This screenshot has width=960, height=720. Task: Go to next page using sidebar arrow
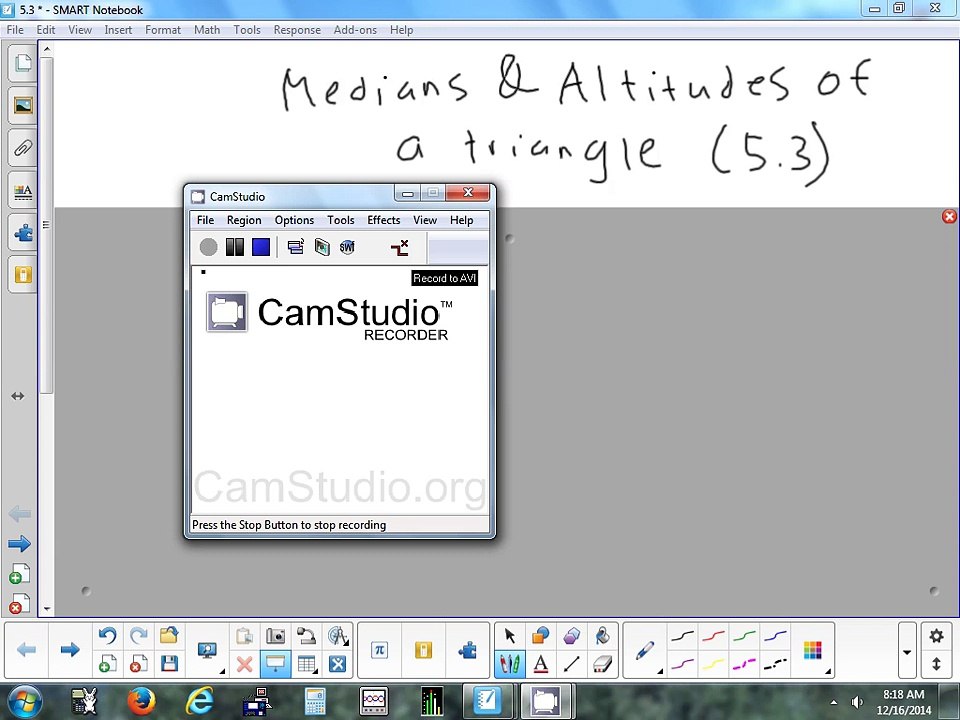(x=20, y=543)
